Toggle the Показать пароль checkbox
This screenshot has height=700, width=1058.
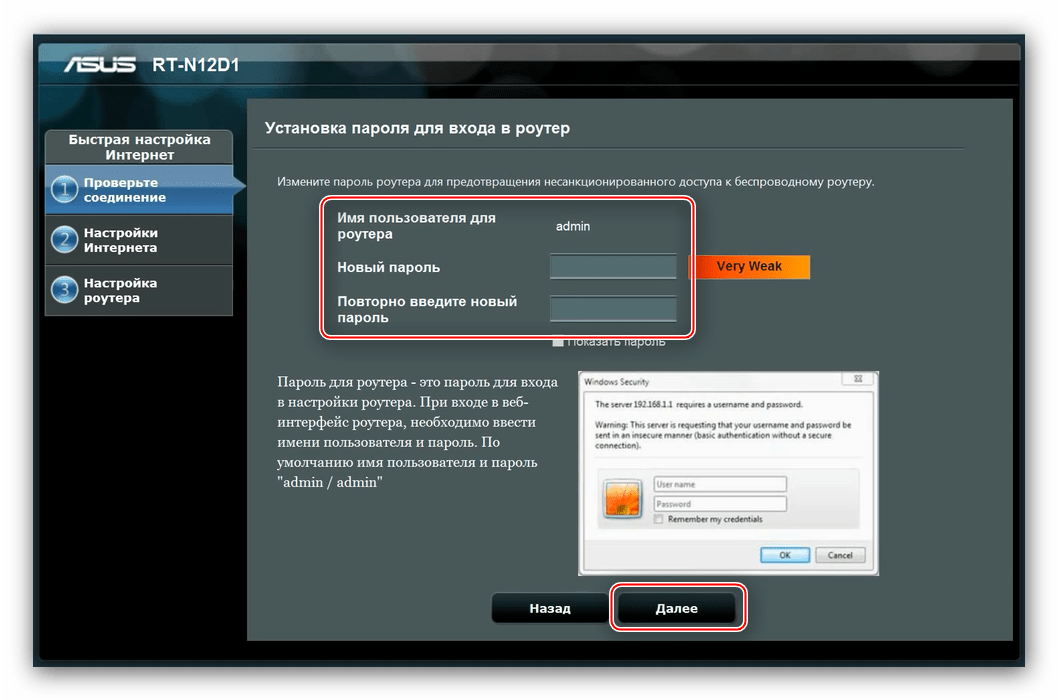[x=557, y=342]
